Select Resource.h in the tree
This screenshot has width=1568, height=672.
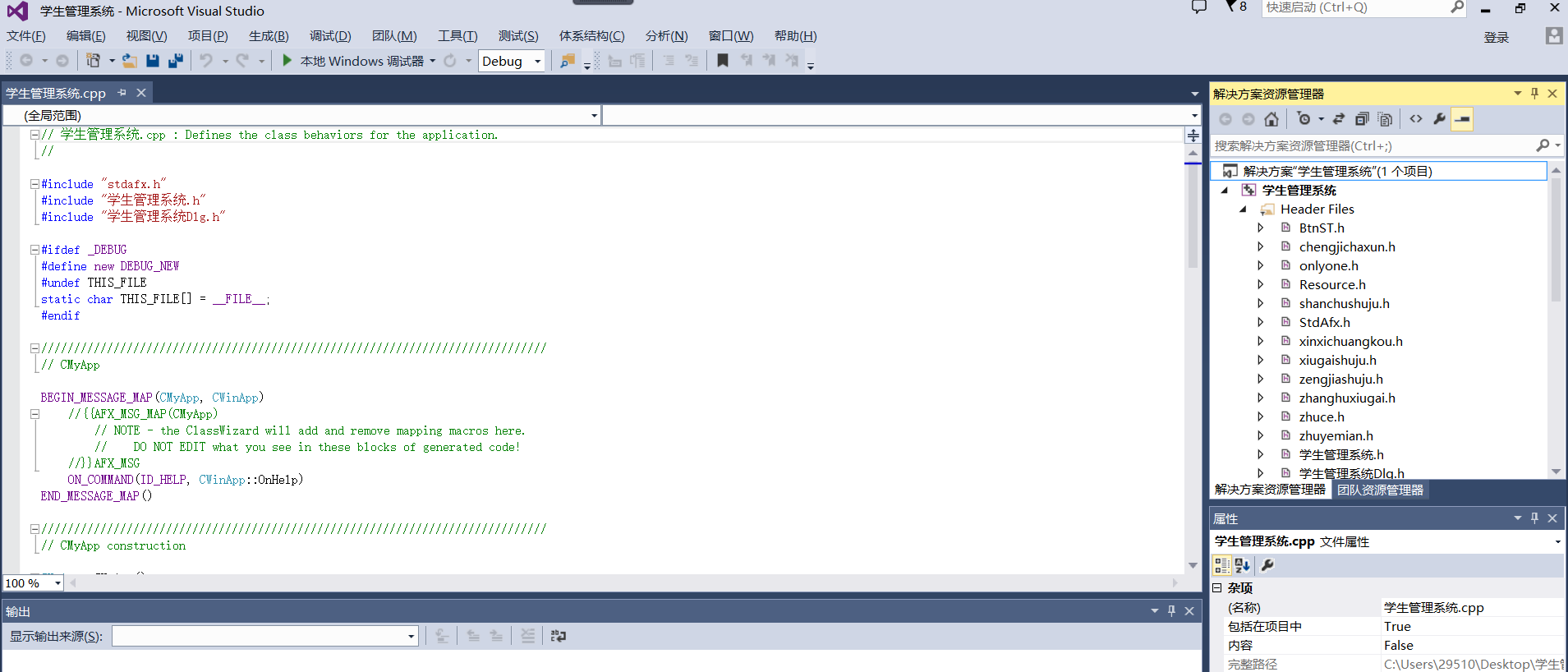(1332, 285)
